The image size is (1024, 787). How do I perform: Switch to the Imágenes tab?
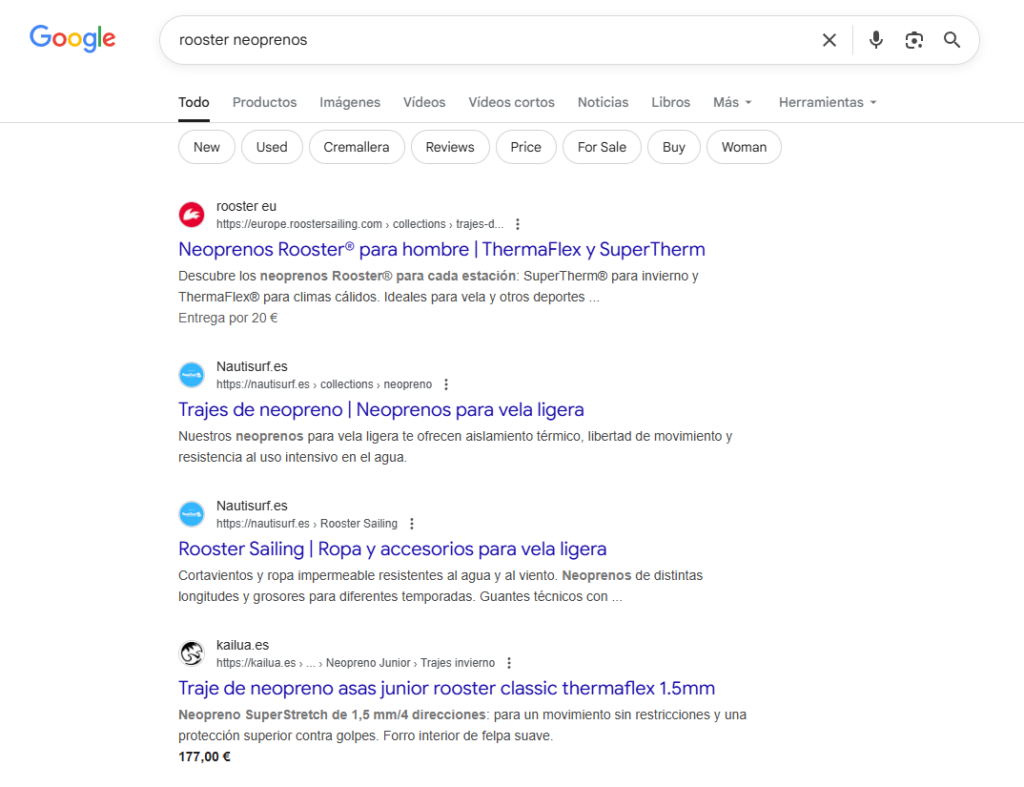pyautogui.click(x=350, y=102)
